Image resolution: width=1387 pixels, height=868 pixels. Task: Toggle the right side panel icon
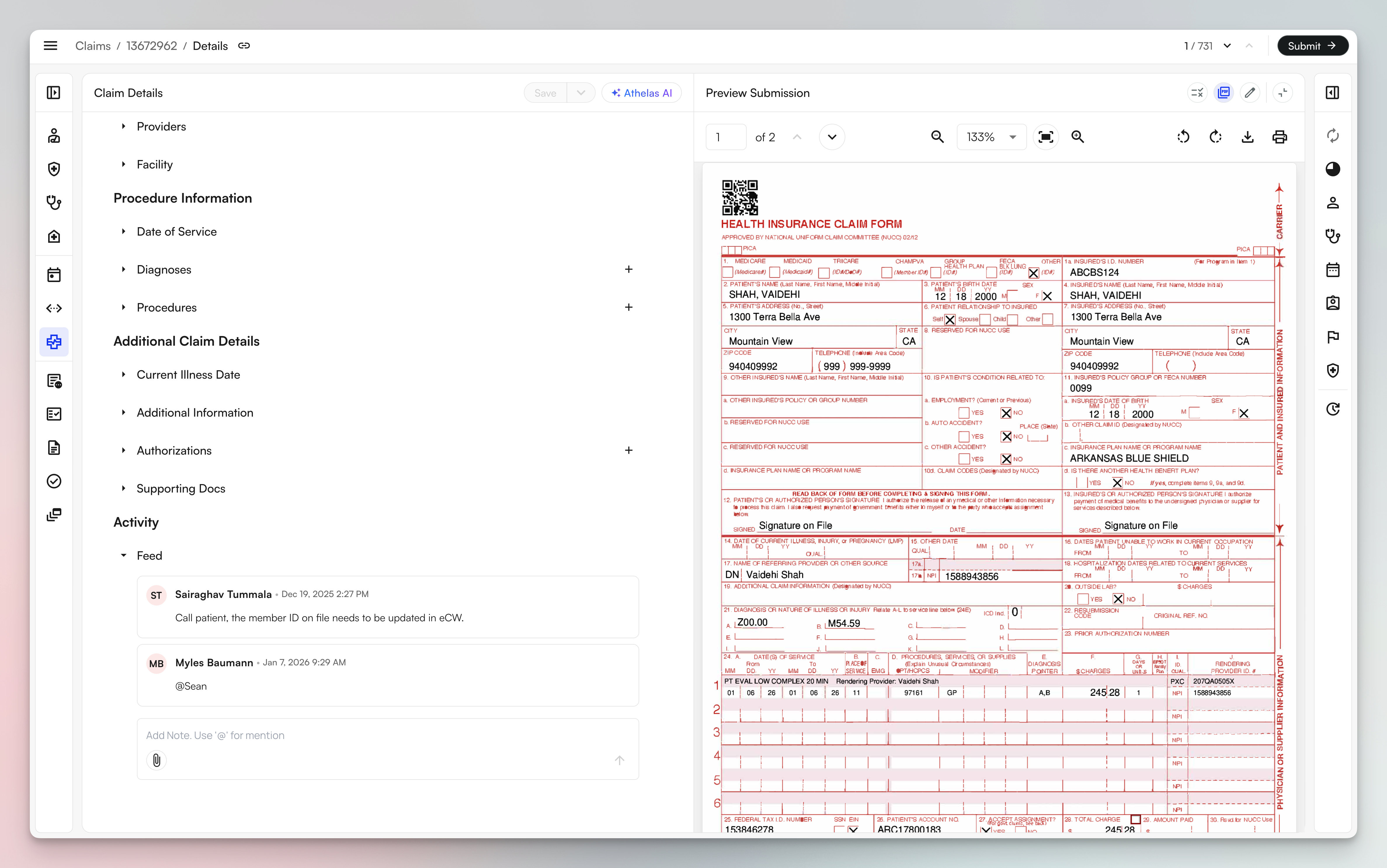[1332, 93]
